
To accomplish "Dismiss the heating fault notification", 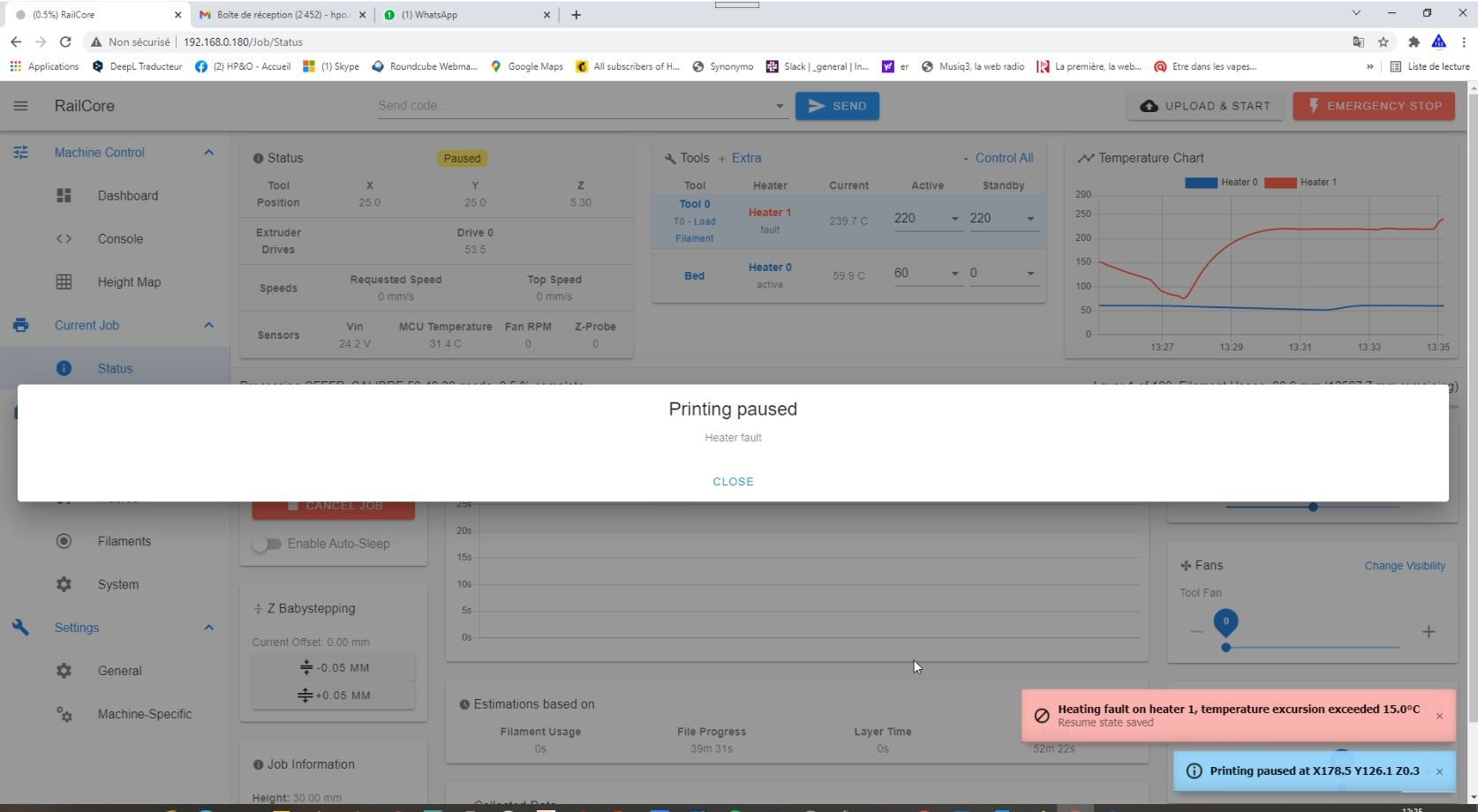I will click(1439, 716).
